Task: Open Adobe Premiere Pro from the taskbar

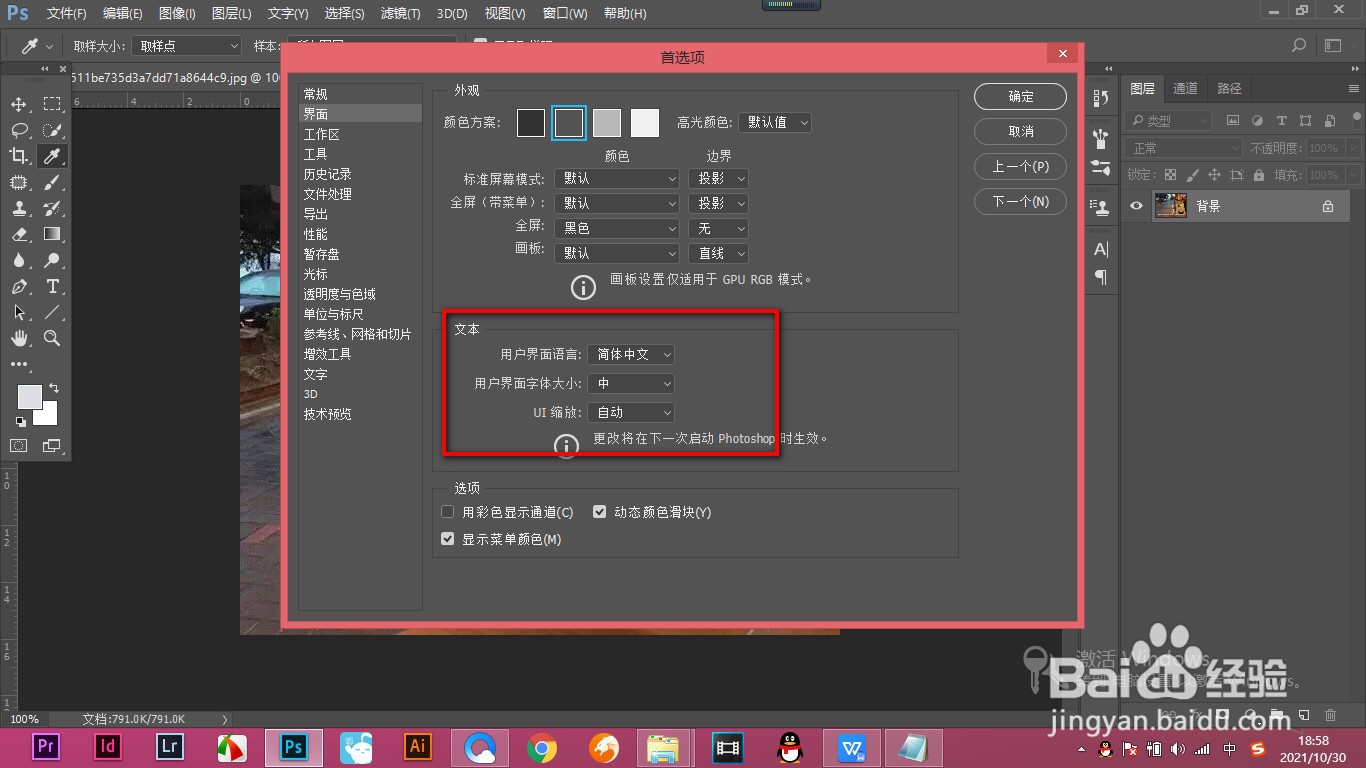Action: [44, 746]
